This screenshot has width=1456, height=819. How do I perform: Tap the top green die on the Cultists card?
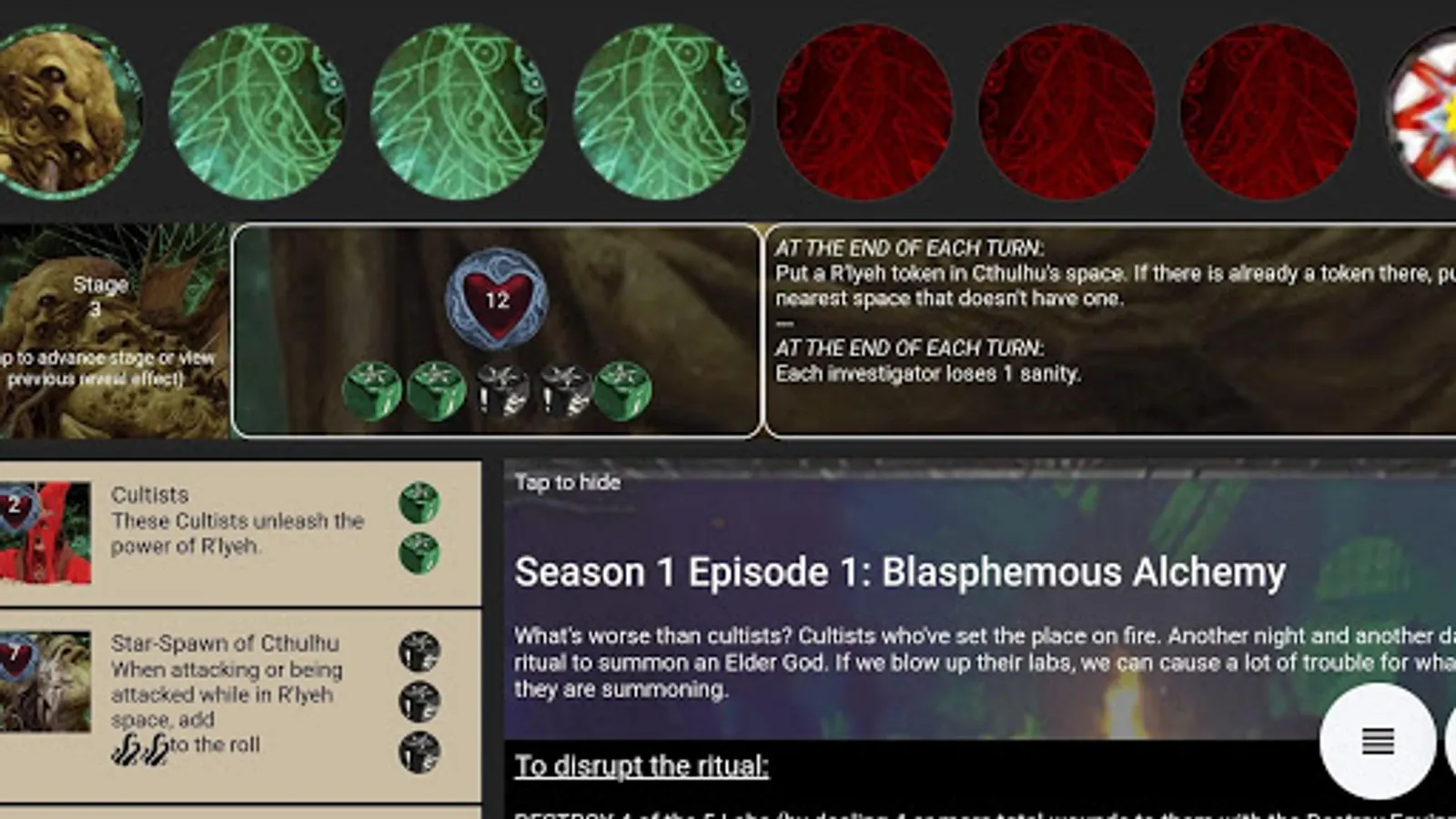[420, 502]
